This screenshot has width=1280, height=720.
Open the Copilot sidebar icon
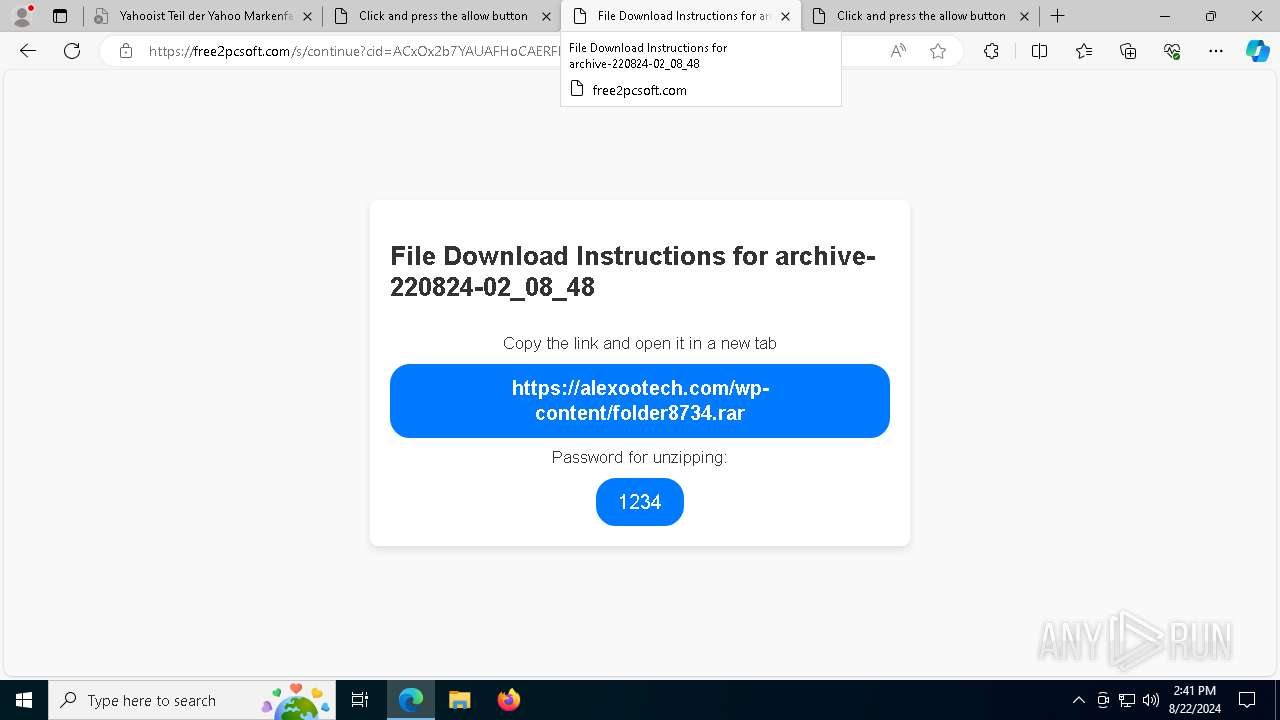(x=1257, y=51)
